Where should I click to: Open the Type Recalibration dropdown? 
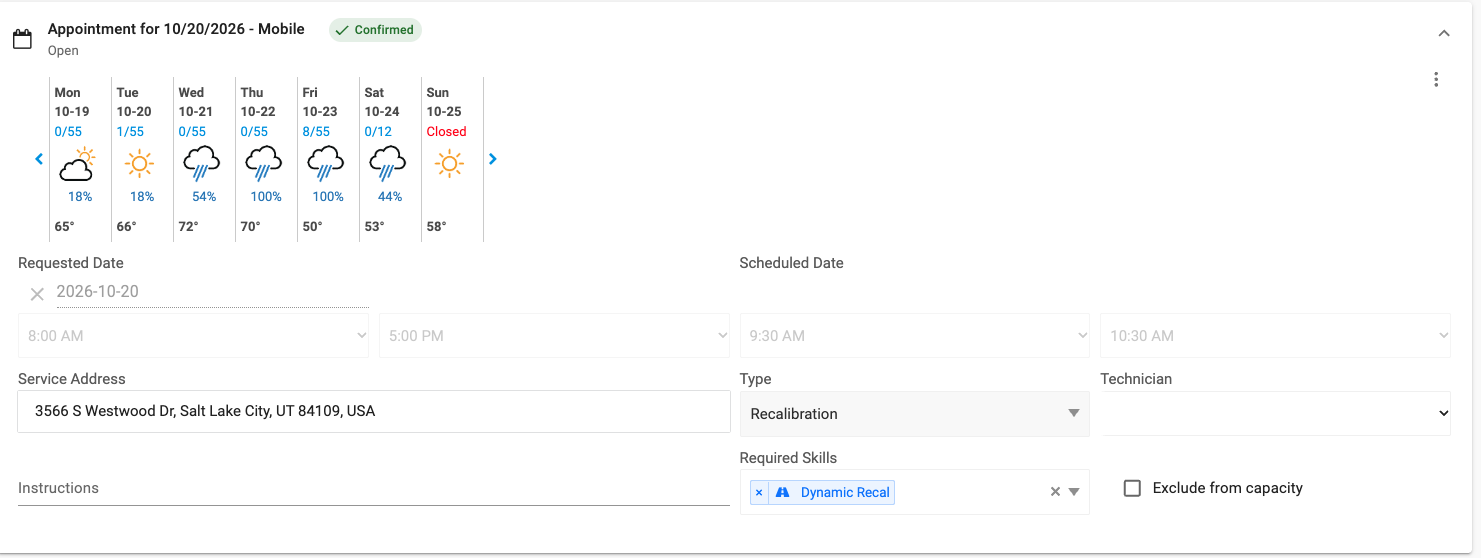pos(914,413)
